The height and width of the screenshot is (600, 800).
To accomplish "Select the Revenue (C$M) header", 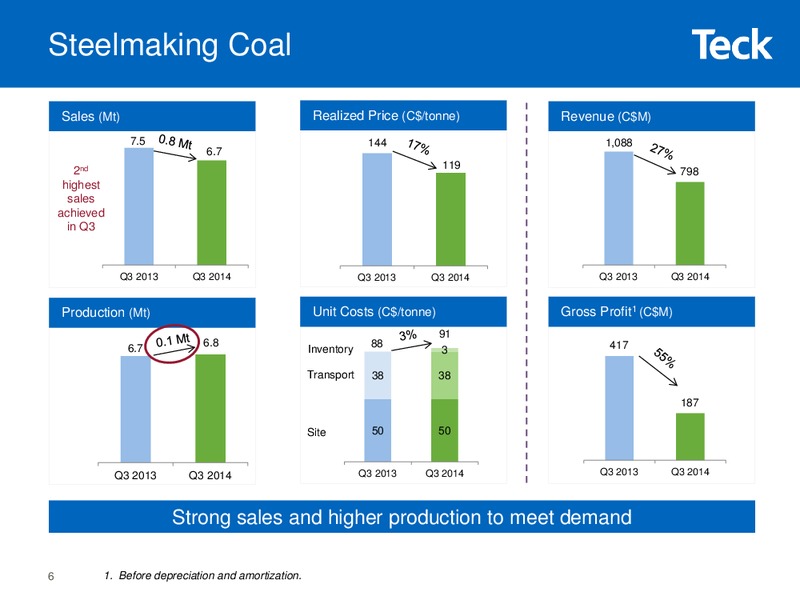I will pos(652,116).
